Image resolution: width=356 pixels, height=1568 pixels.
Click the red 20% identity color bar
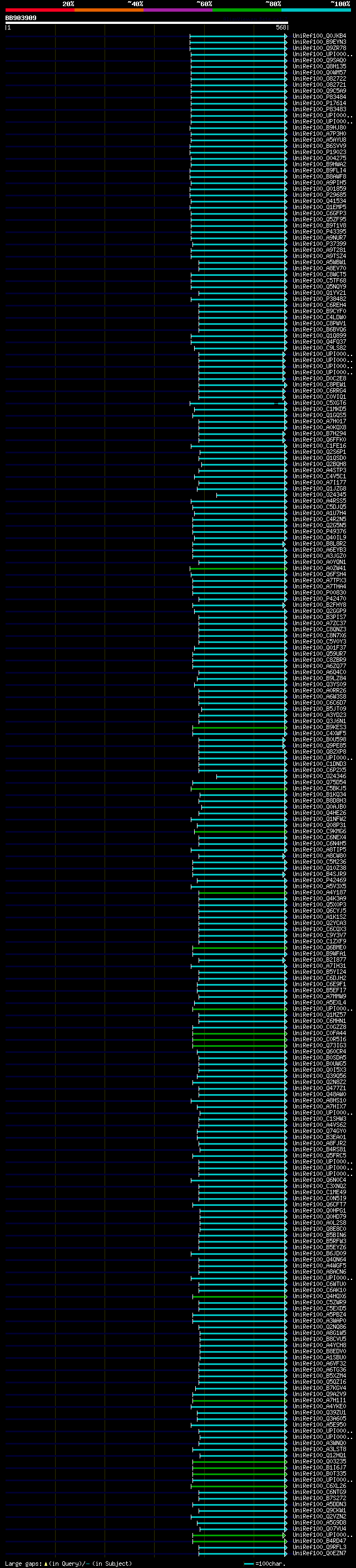click(39, 10)
